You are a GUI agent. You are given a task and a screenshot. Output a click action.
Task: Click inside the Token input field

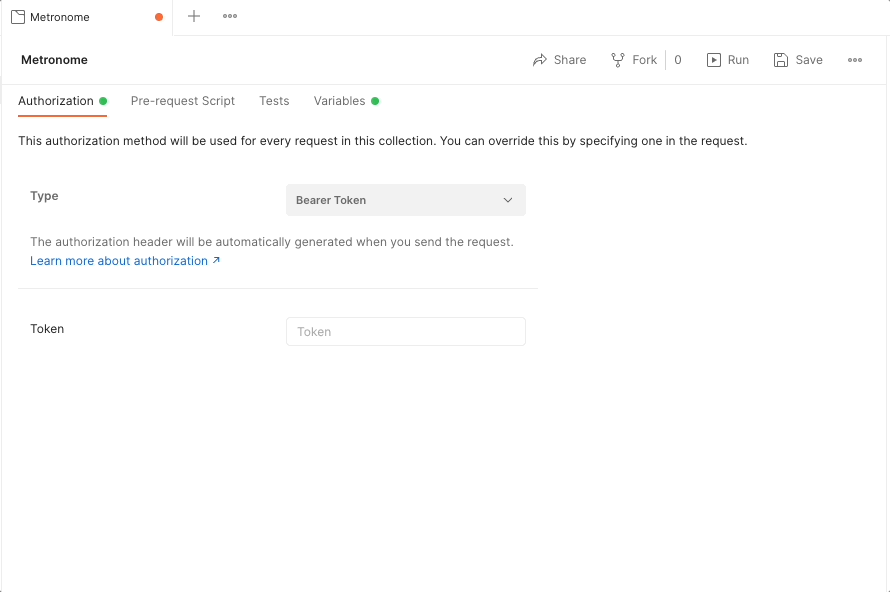pos(405,331)
